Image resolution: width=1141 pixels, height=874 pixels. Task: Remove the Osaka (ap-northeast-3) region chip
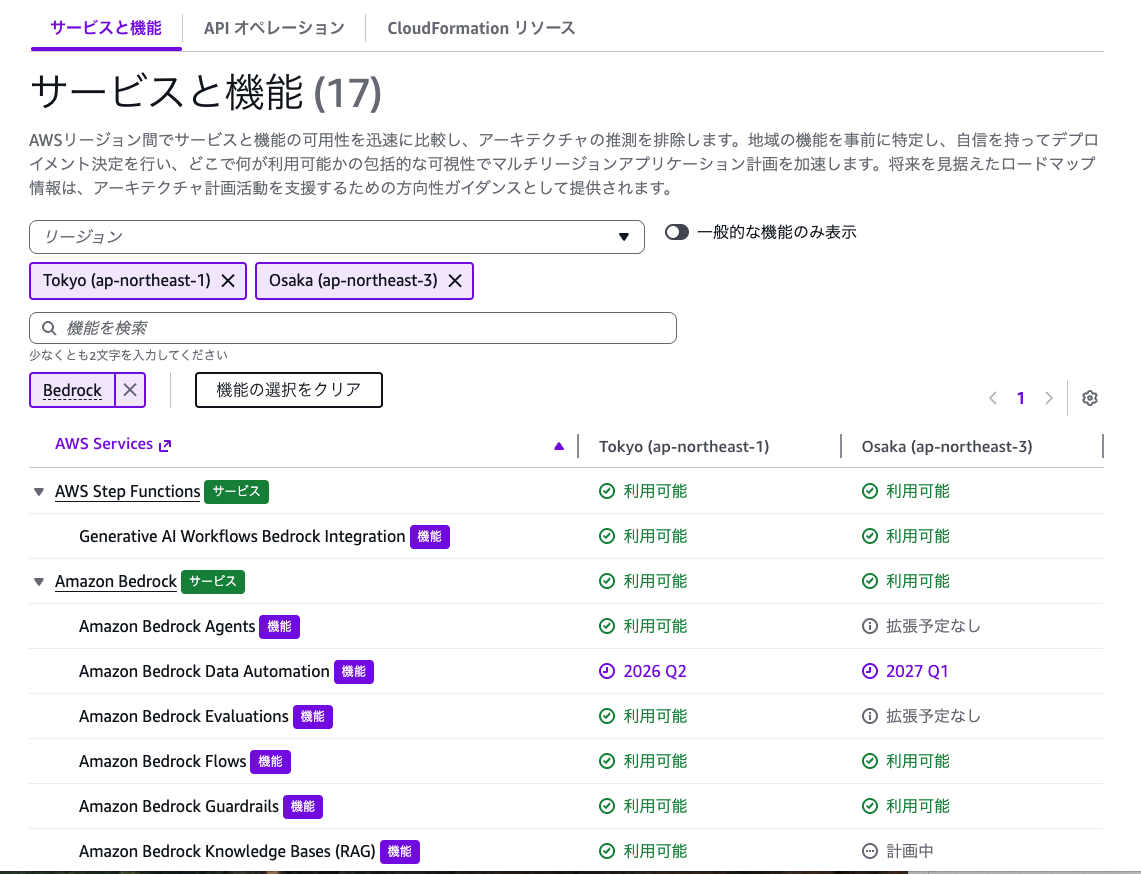coord(455,281)
